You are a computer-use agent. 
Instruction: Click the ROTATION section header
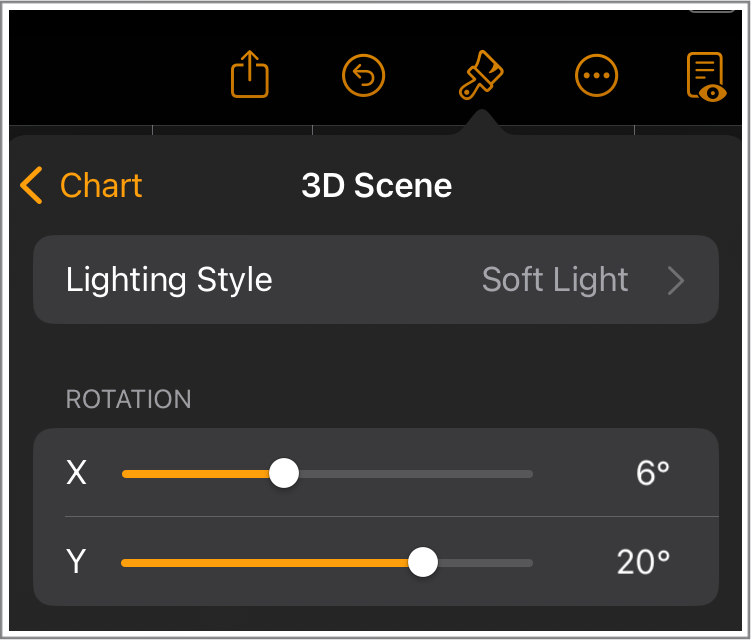(128, 399)
